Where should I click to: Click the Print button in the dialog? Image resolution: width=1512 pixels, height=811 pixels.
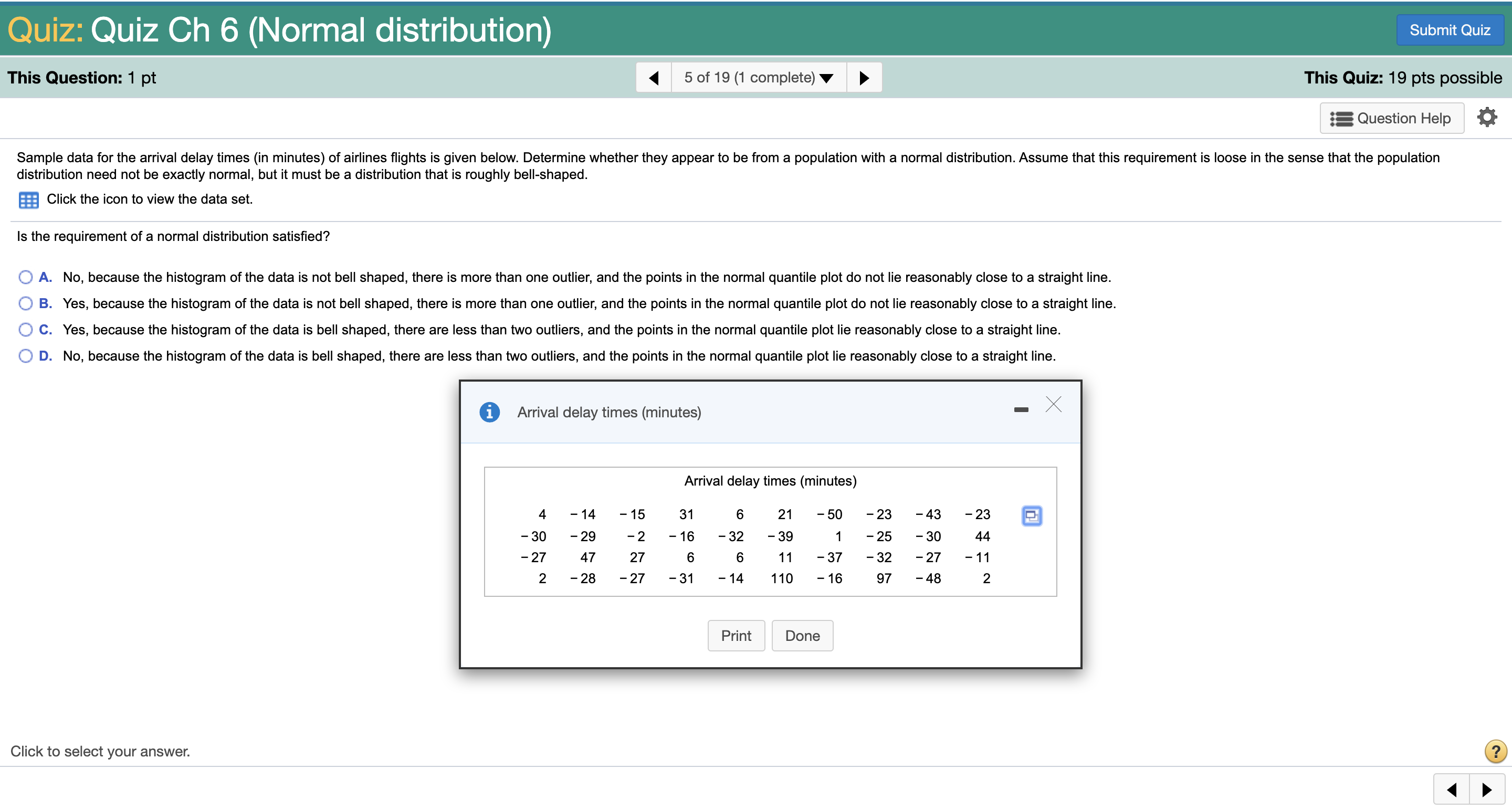(736, 635)
